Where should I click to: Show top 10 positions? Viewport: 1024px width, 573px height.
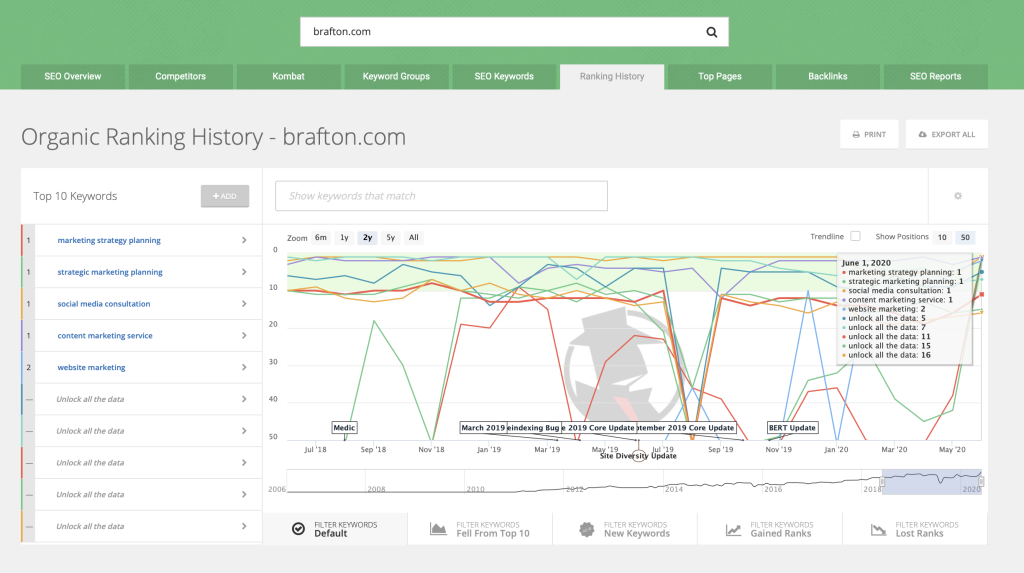tap(942, 237)
